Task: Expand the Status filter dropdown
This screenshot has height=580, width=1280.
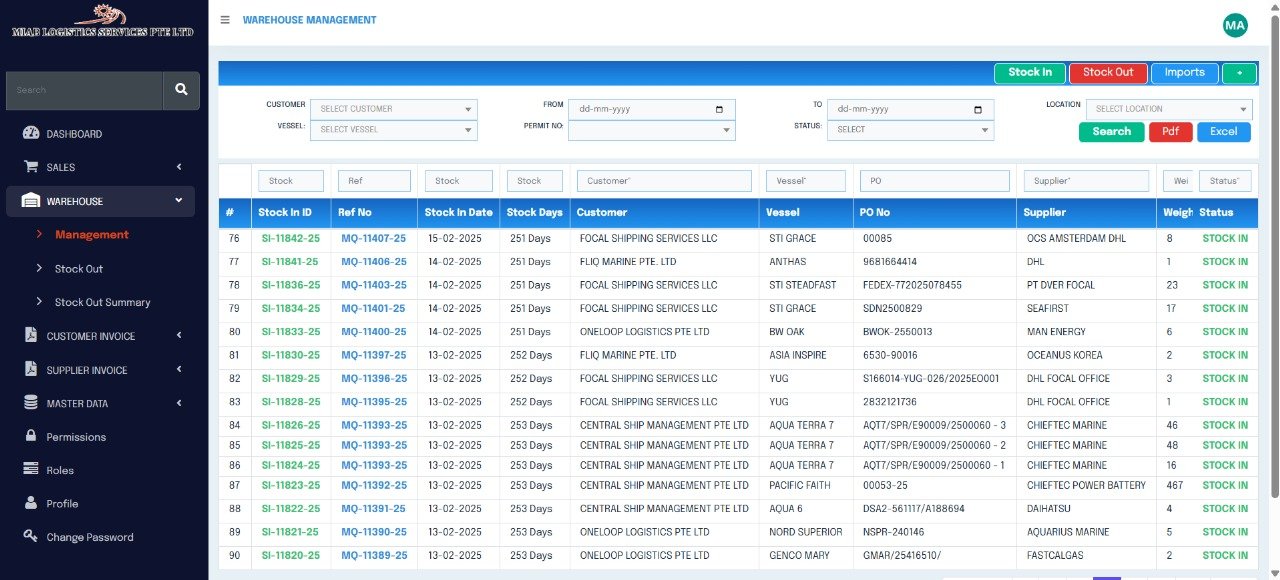Action: coord(911,130)
